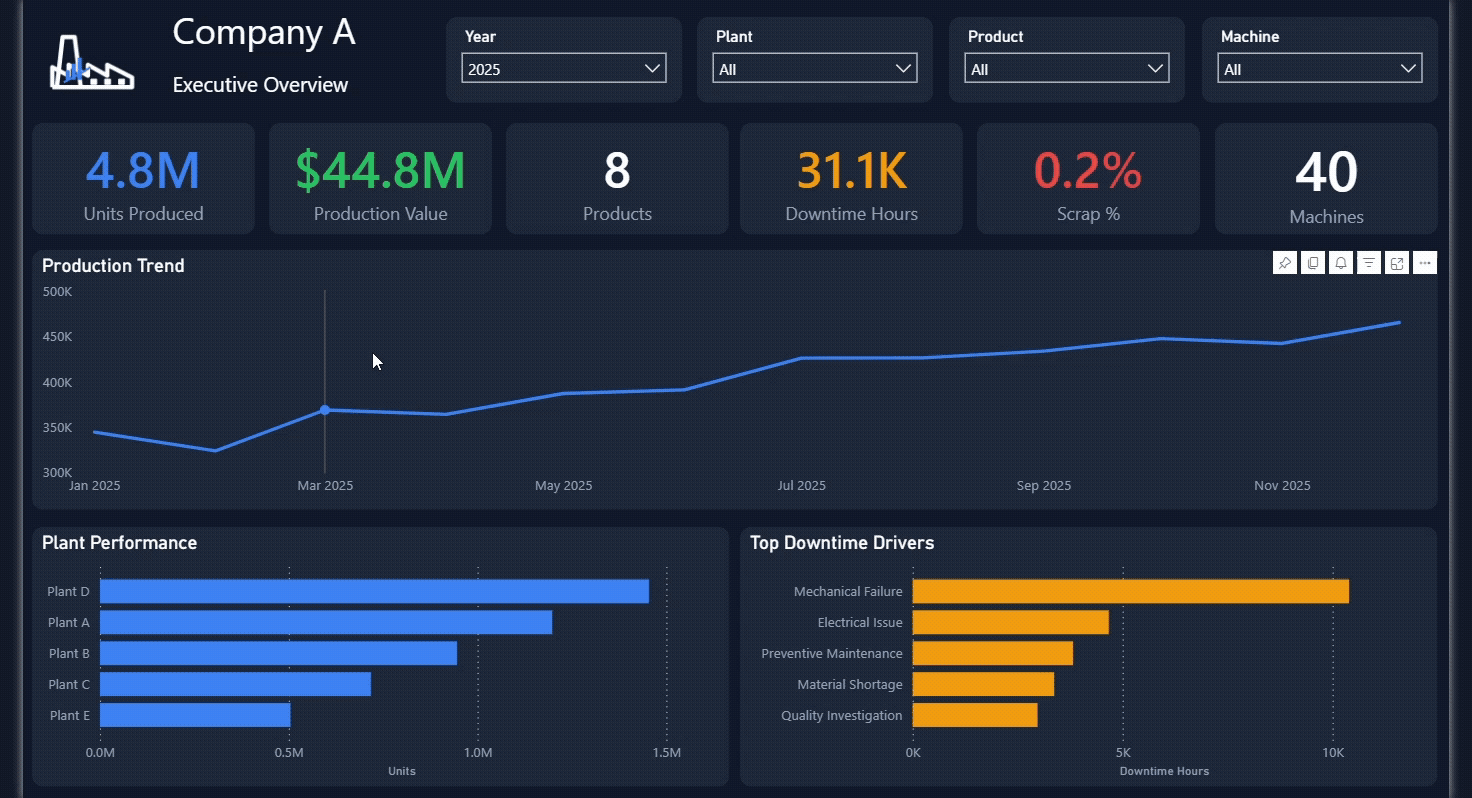
Task: Click the Mar 2025 data point marker
Action: (x=325, y=410)
